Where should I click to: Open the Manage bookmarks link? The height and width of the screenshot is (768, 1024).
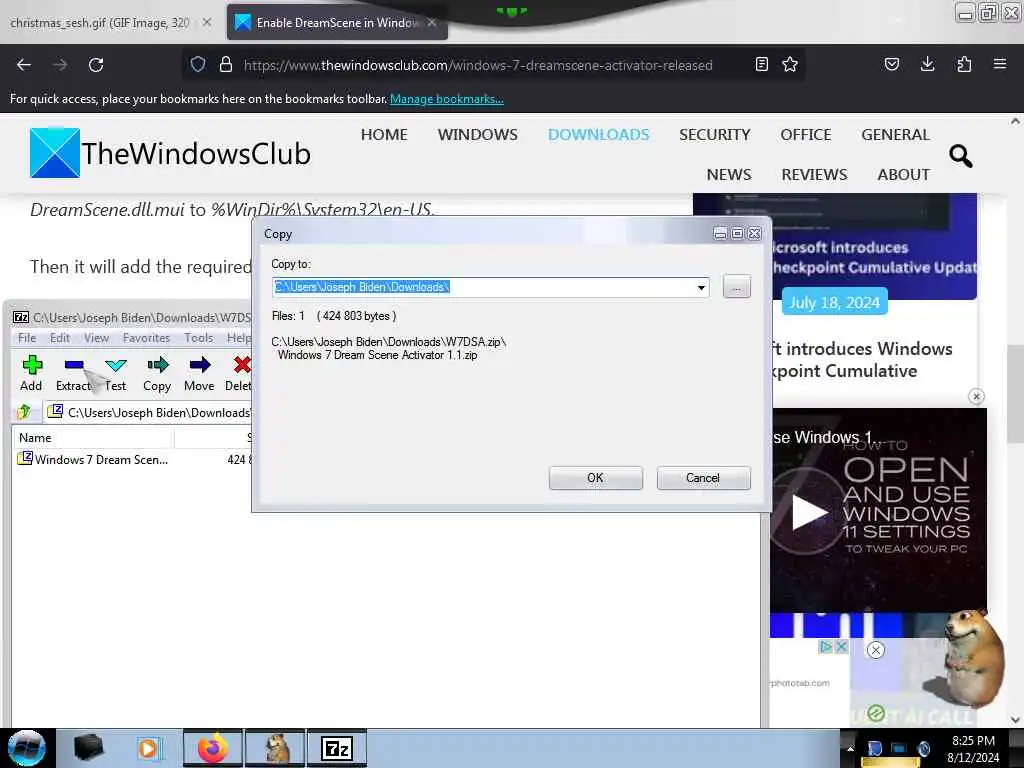point(447,99)
